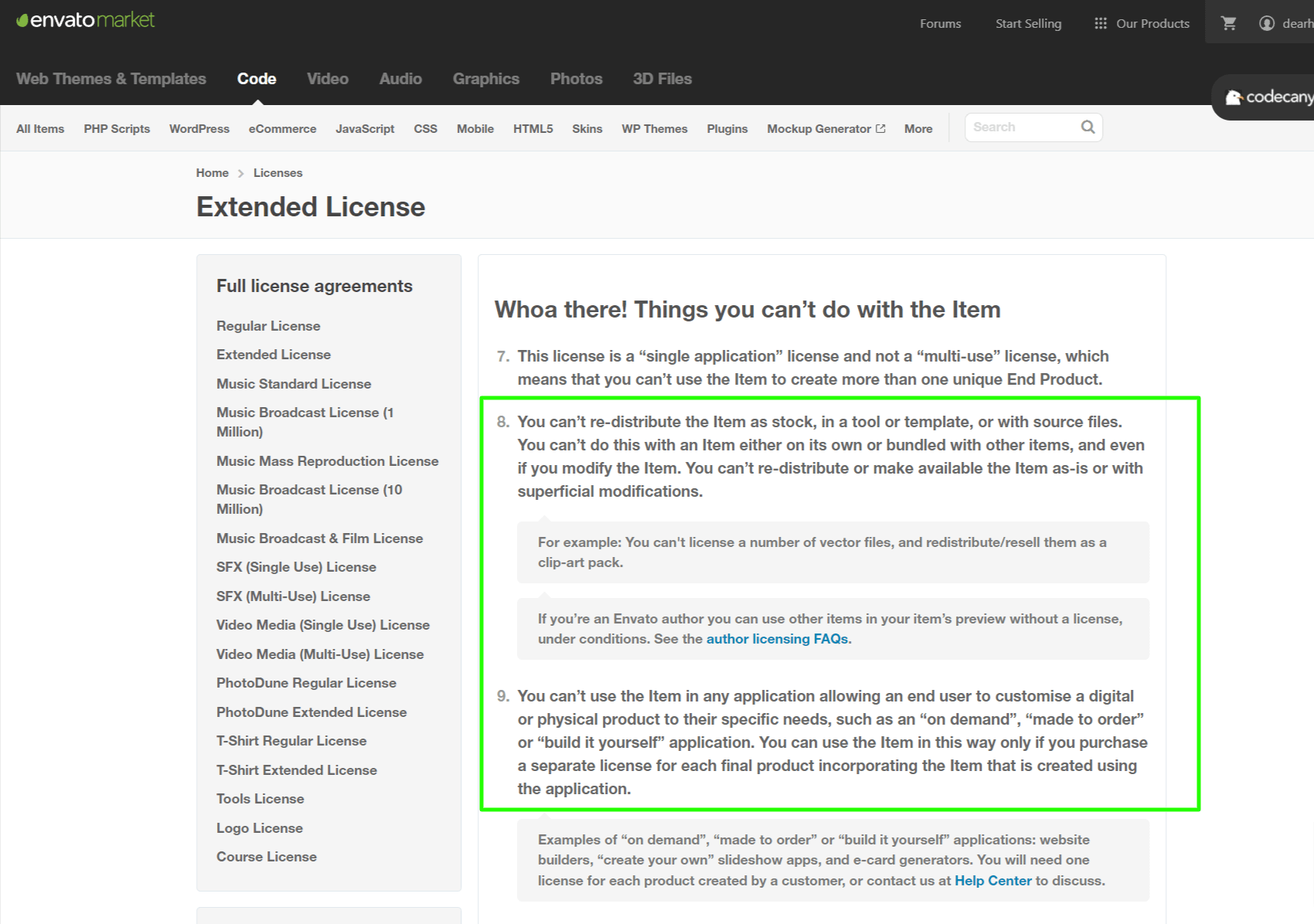Open Mockup Generator external link
1314x924 pixels.
click(826, 129)
